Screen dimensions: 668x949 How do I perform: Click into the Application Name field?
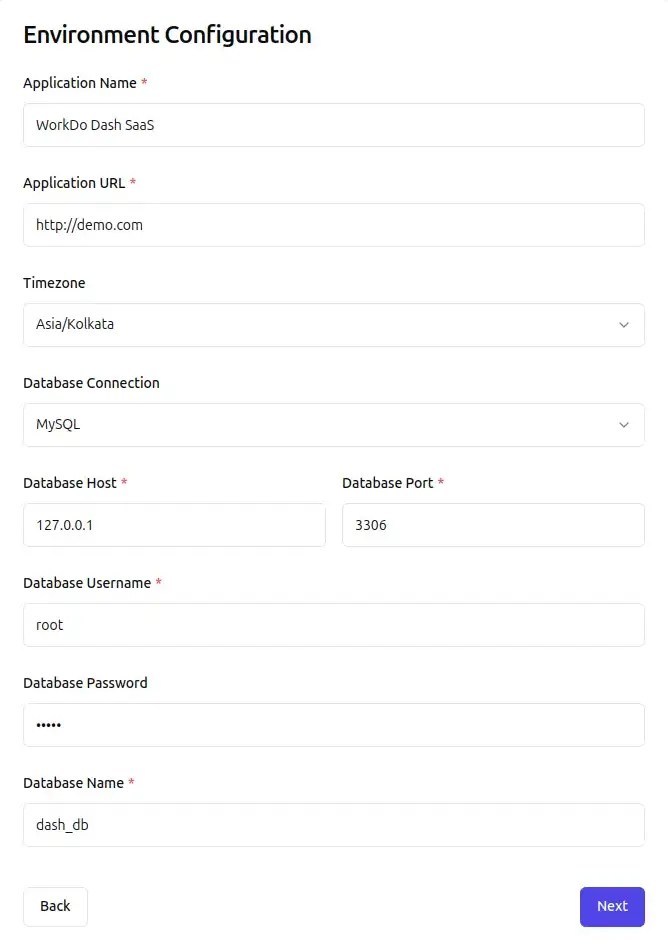(334, 125)
